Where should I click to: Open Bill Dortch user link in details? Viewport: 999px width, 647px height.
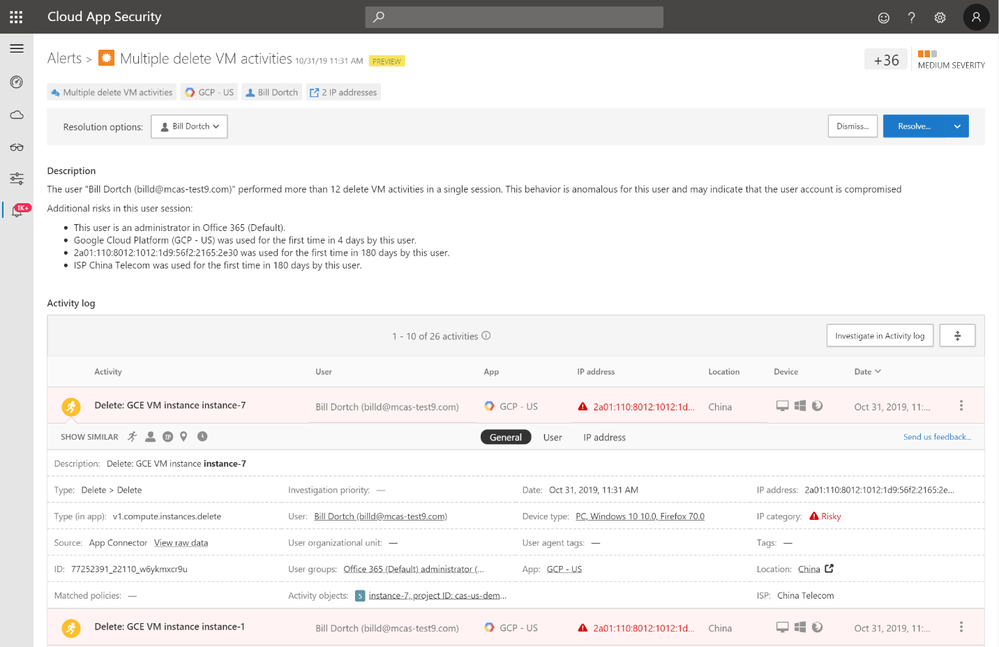click(380, 516)
